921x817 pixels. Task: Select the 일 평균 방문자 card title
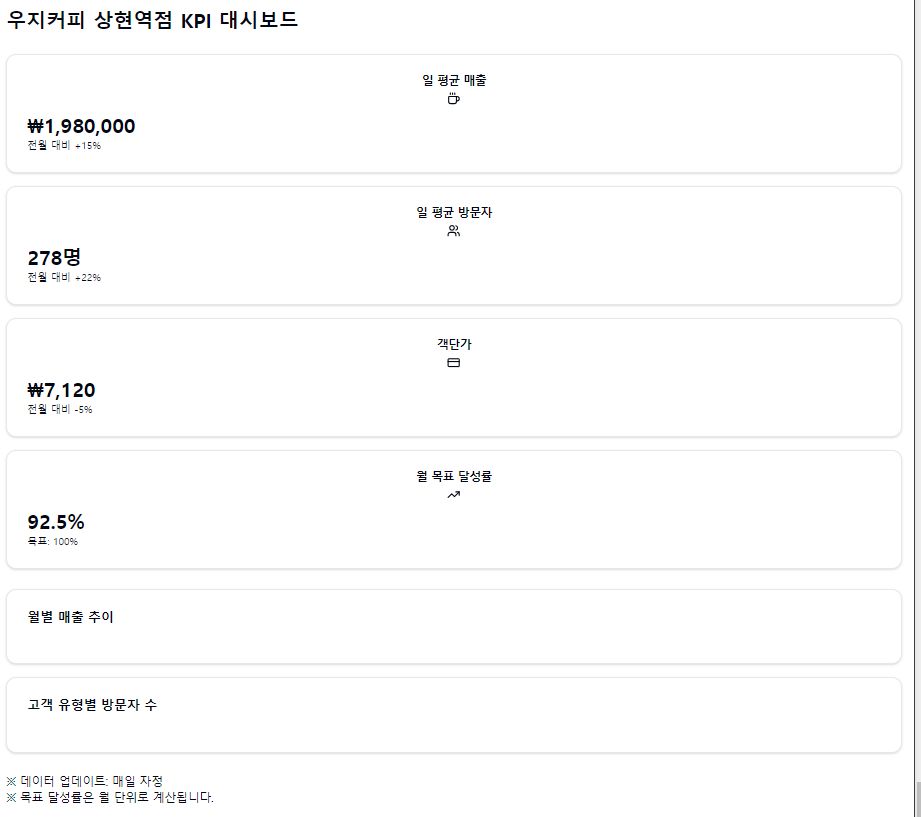454,212
